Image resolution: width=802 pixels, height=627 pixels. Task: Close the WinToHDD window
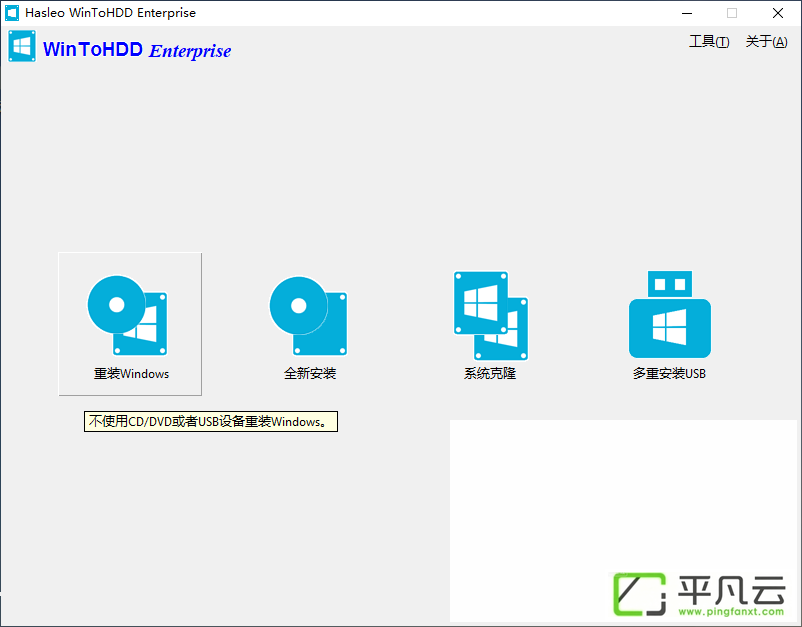tap(778, 13)
